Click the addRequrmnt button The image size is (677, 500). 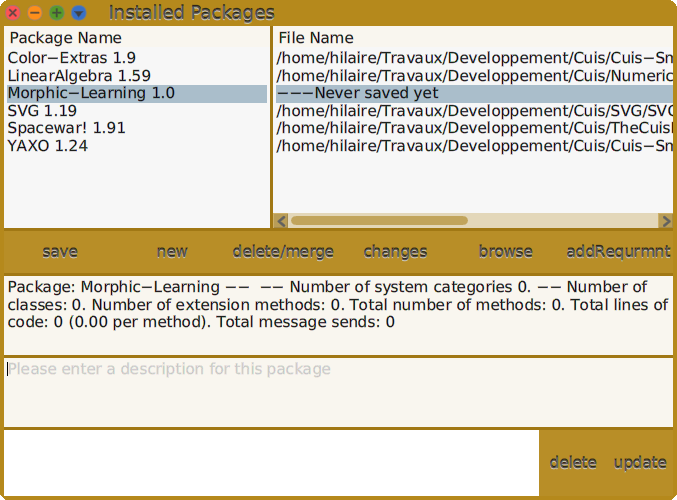click(618, 252)
